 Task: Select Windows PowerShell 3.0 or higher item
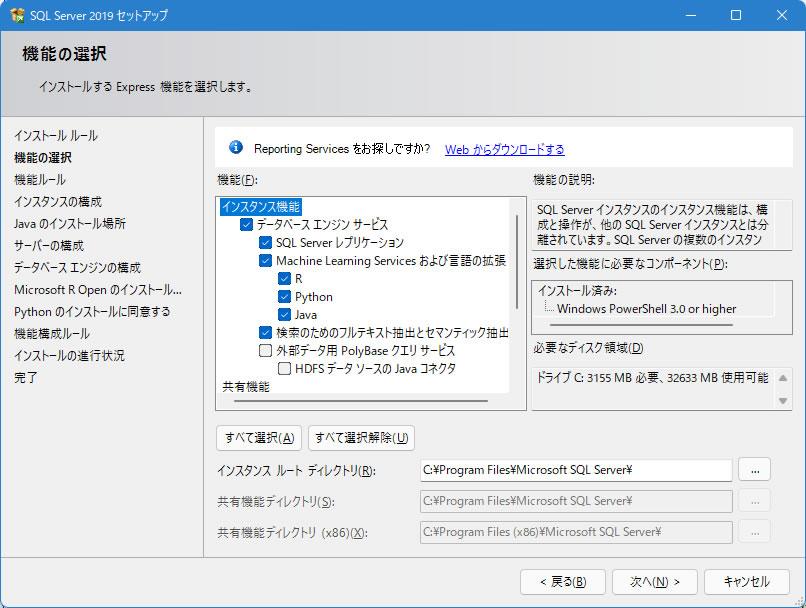(x=646, y=309)
